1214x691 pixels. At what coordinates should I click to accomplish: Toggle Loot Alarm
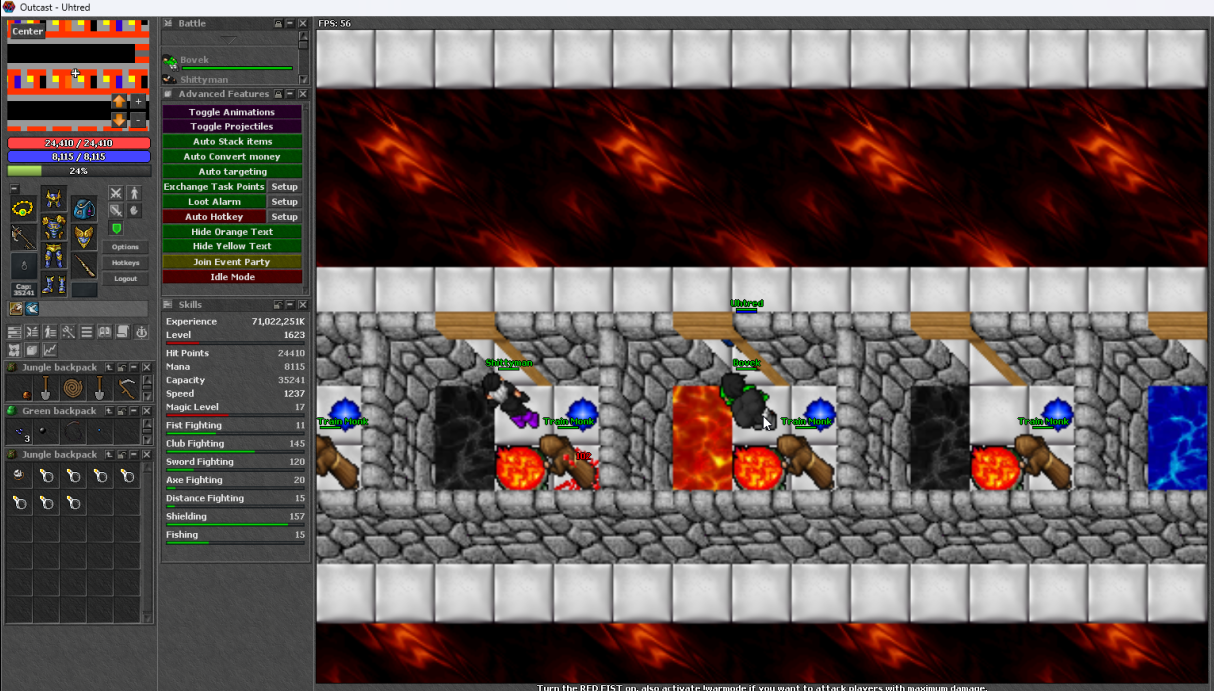point(214,202)
